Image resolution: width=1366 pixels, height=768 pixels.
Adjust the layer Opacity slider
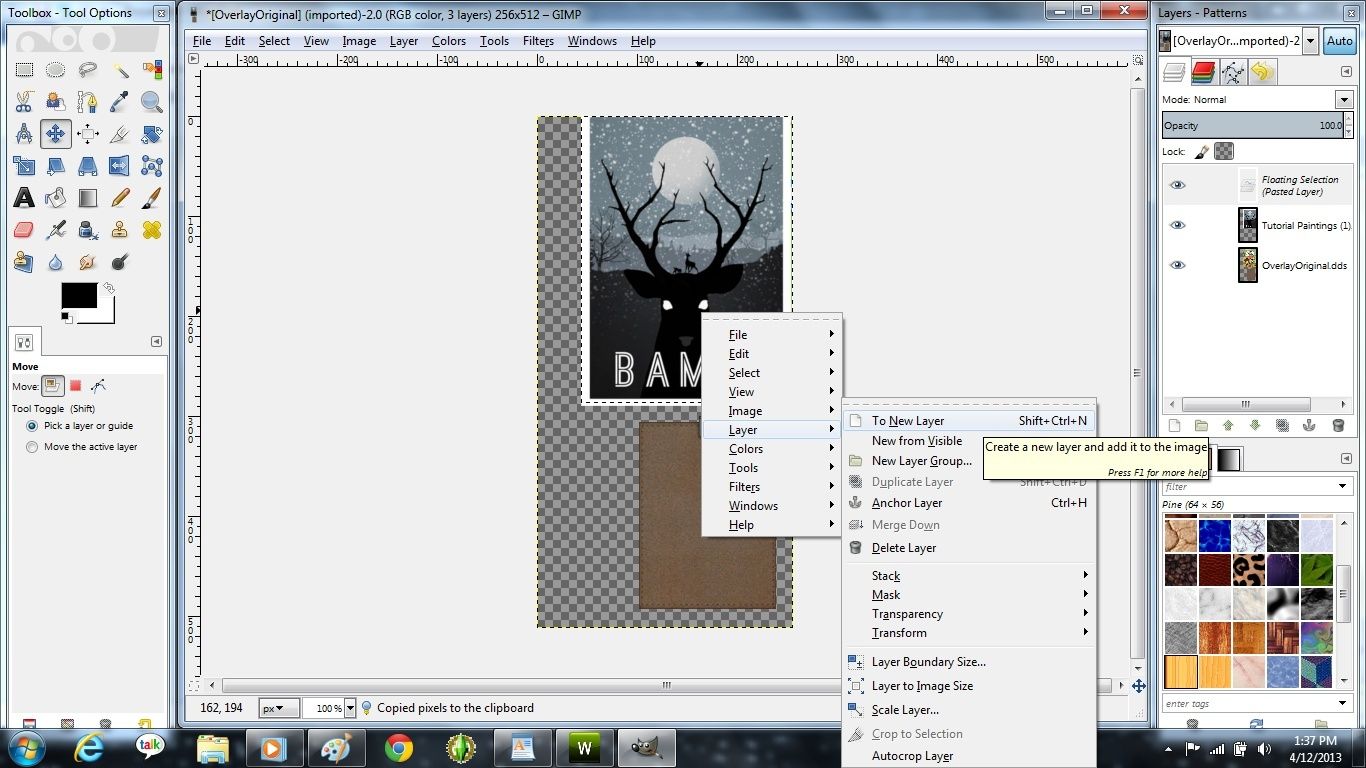1254,126
